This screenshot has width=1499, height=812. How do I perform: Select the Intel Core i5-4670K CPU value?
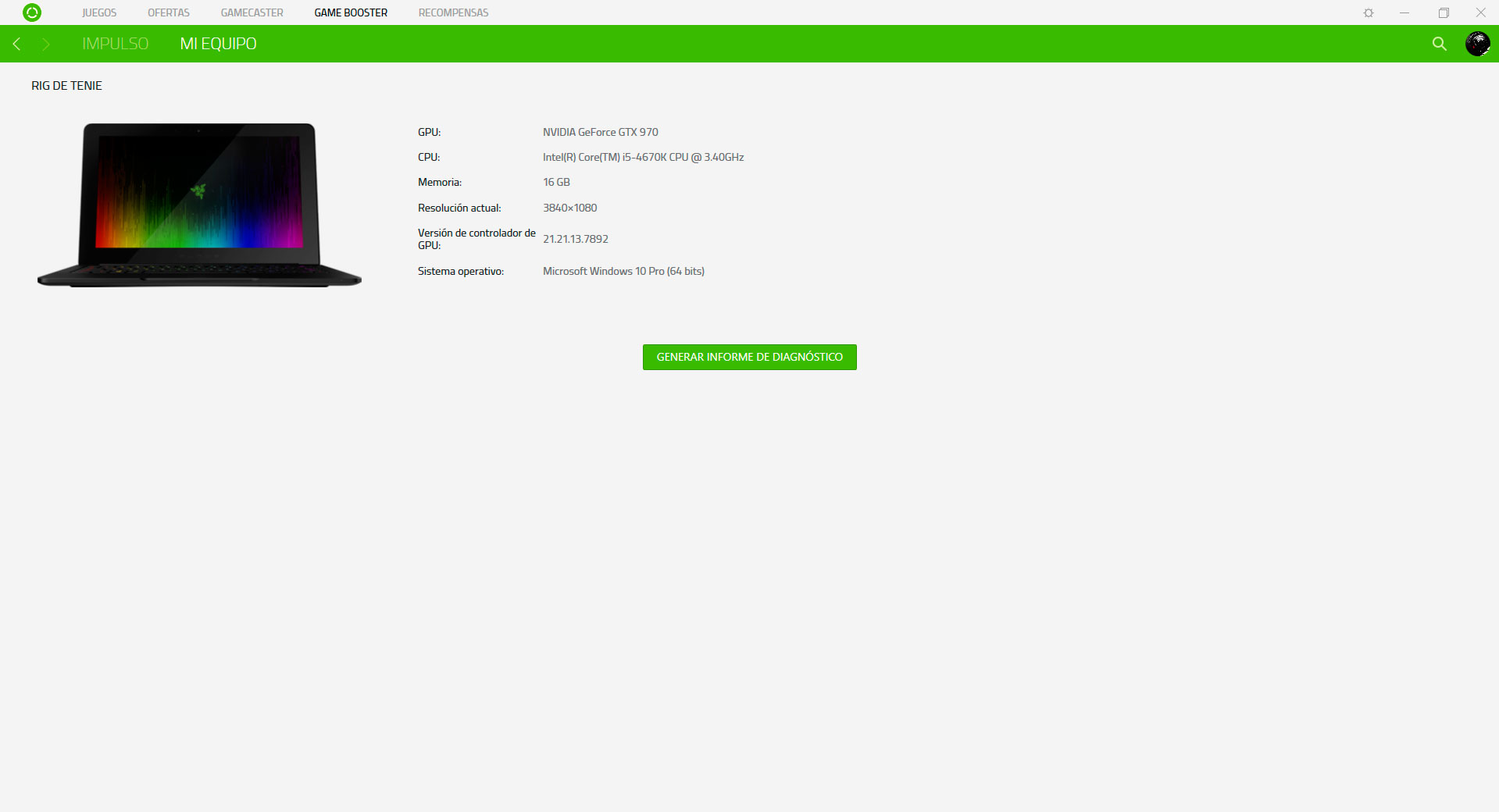(x=643, y=157)
